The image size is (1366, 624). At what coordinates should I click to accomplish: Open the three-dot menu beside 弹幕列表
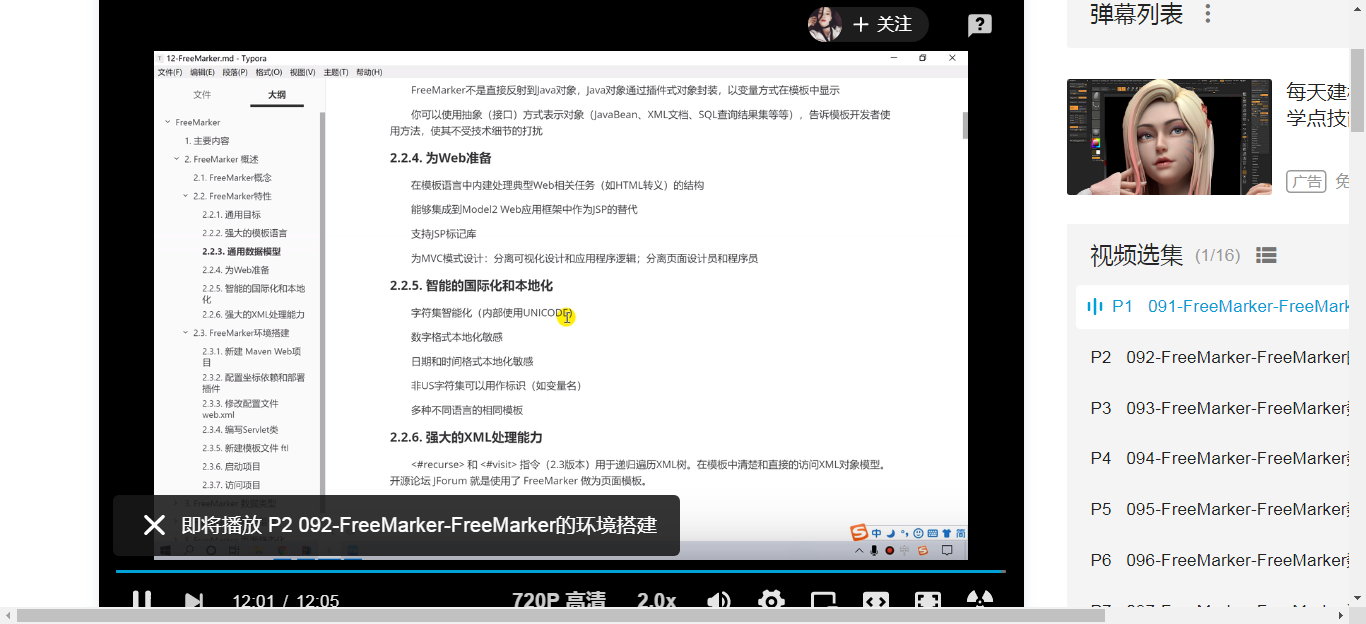[x=1208, y=14]
